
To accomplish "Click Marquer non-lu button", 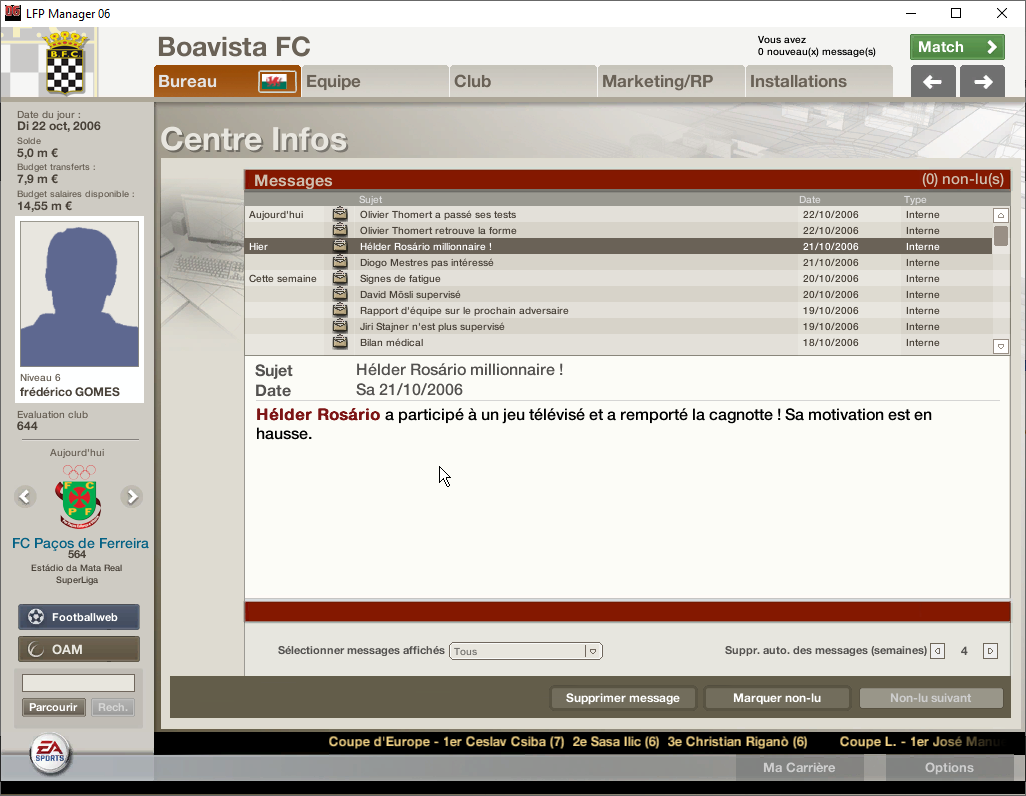I will [x=777, y=698].
